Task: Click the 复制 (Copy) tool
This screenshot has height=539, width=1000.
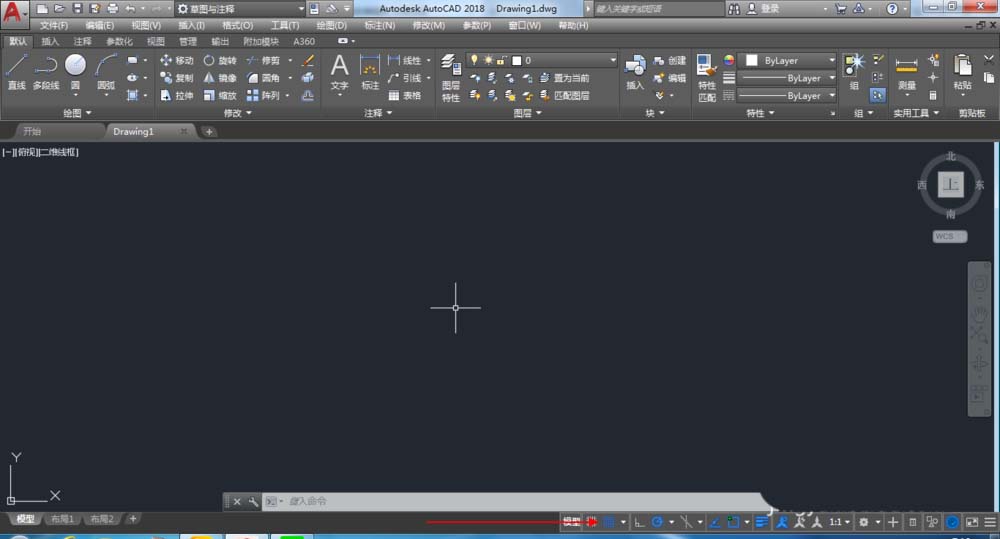Action: pyautogui.click(x=177, y=78)
